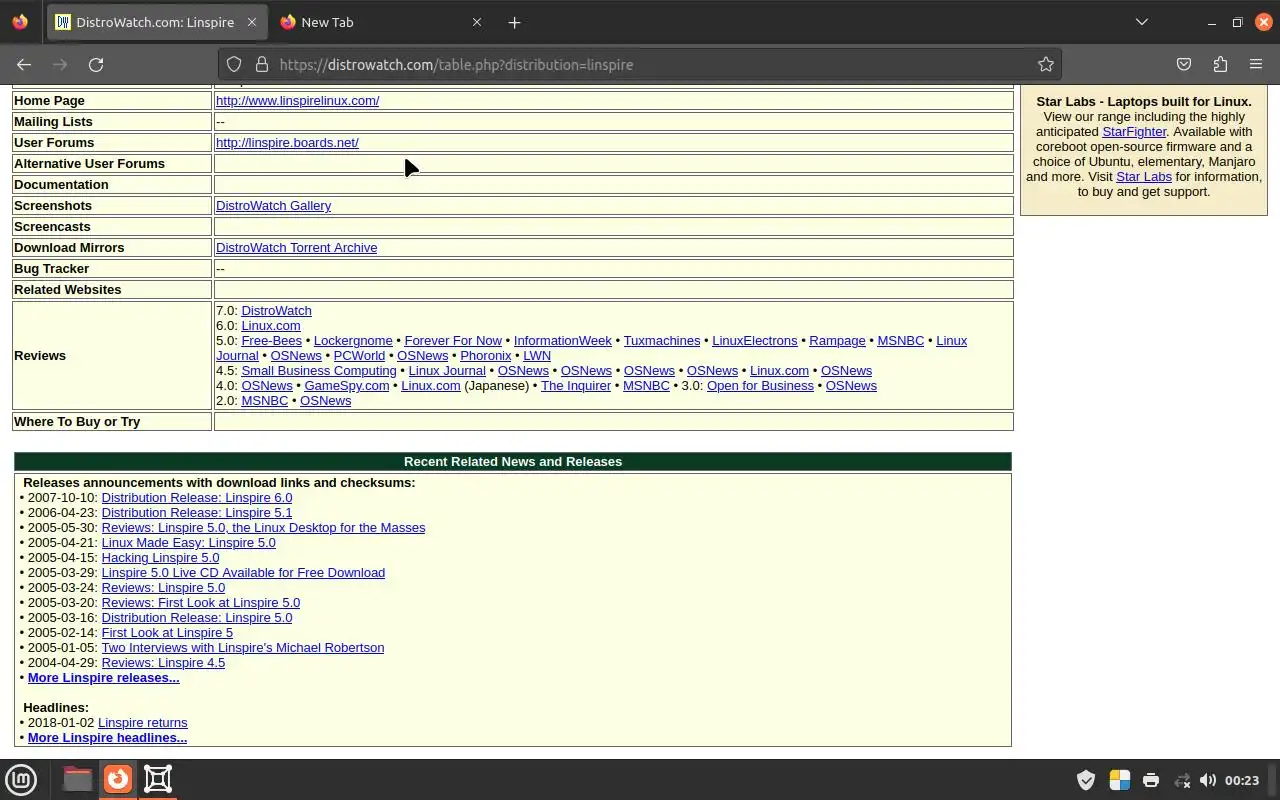Close the New Tab tab
Viewport: 1280px width, 800px height.
(477, 22)
